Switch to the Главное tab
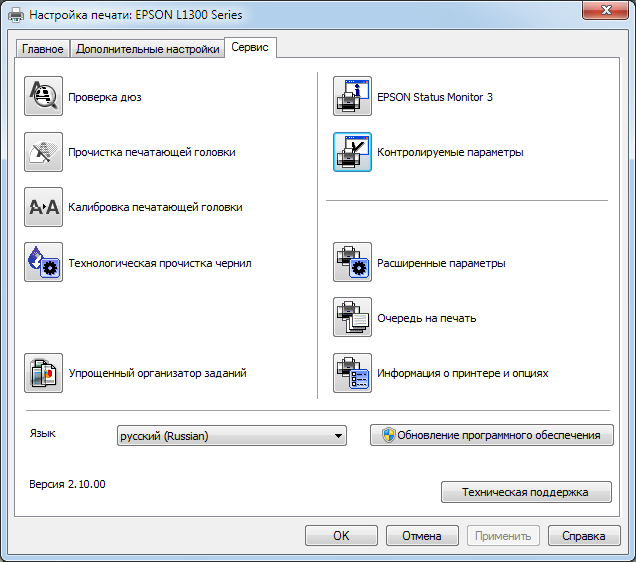The image size is (636, 562). [43, 49]
